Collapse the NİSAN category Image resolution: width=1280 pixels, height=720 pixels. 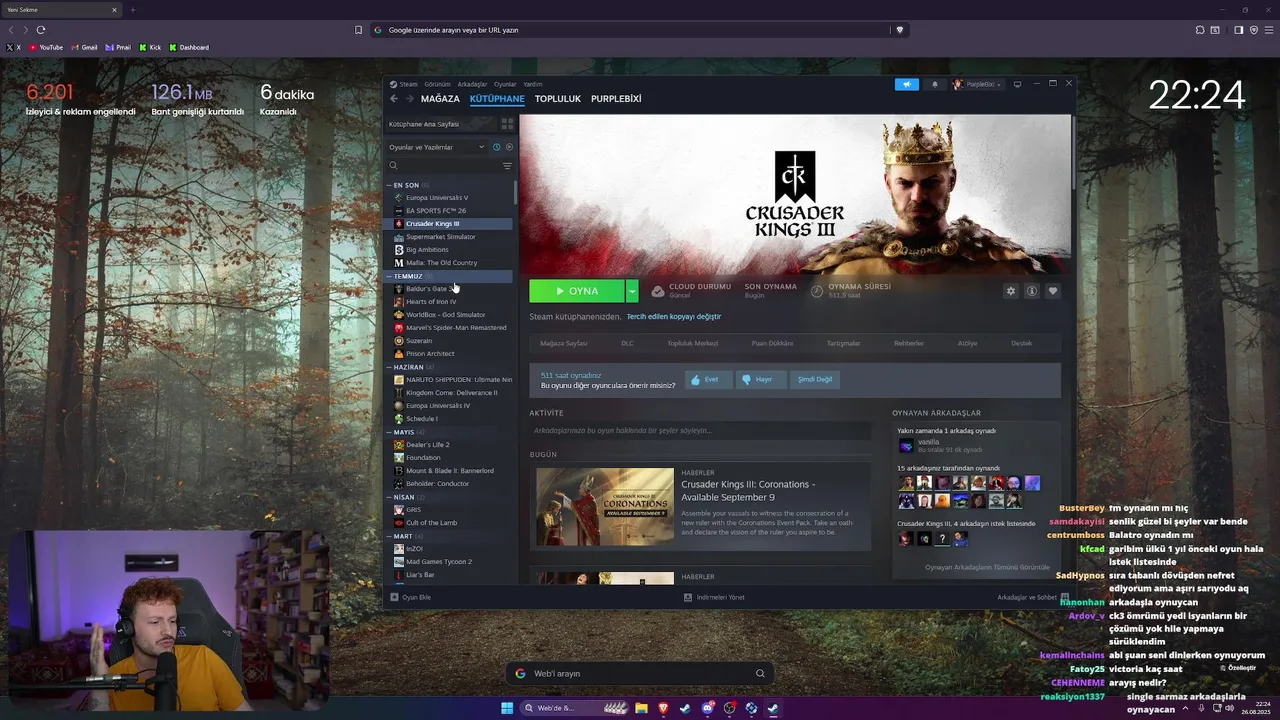point(390,497)
